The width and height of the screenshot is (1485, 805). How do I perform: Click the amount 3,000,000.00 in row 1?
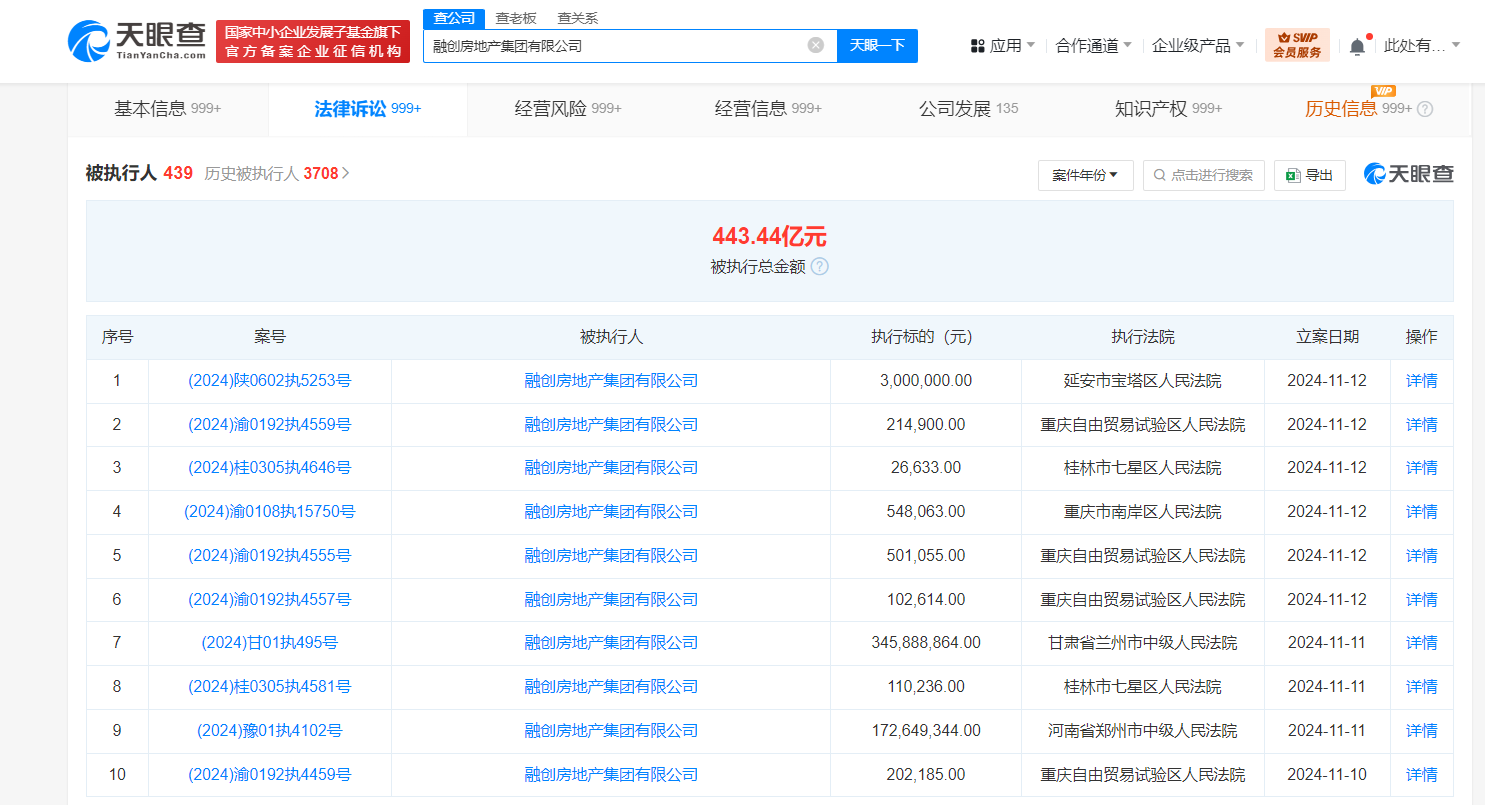(926, 381)
